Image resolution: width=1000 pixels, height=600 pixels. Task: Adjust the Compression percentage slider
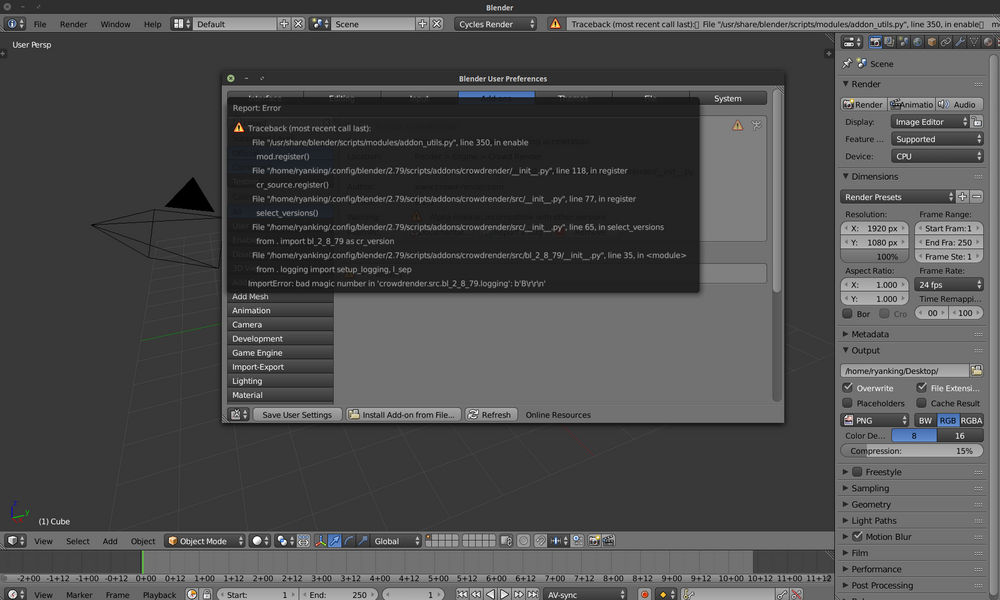pos(911,450)
